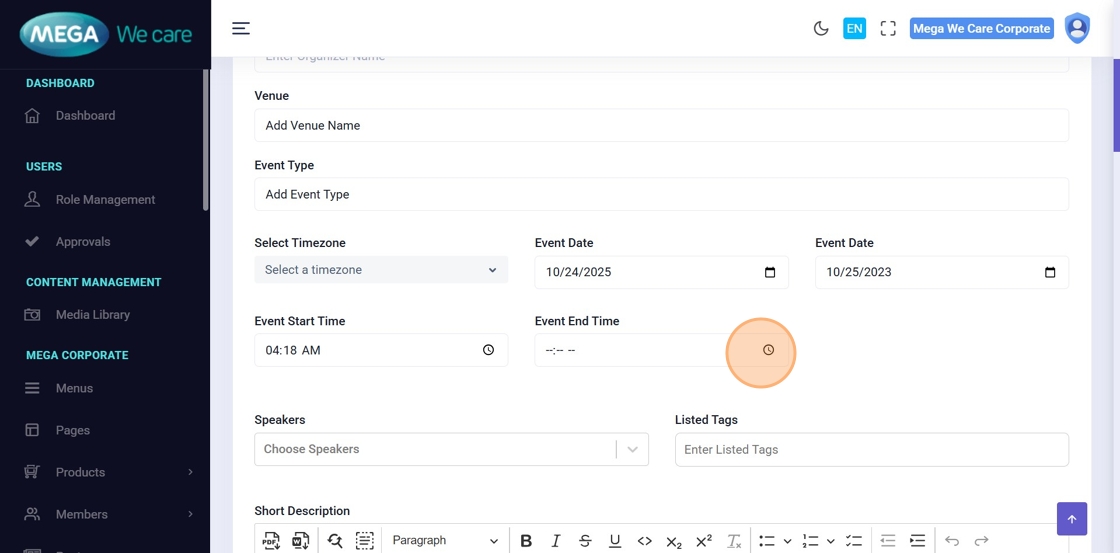Toggle strikethrough formatting
The image size is (1120, 553).
(585, 541)
